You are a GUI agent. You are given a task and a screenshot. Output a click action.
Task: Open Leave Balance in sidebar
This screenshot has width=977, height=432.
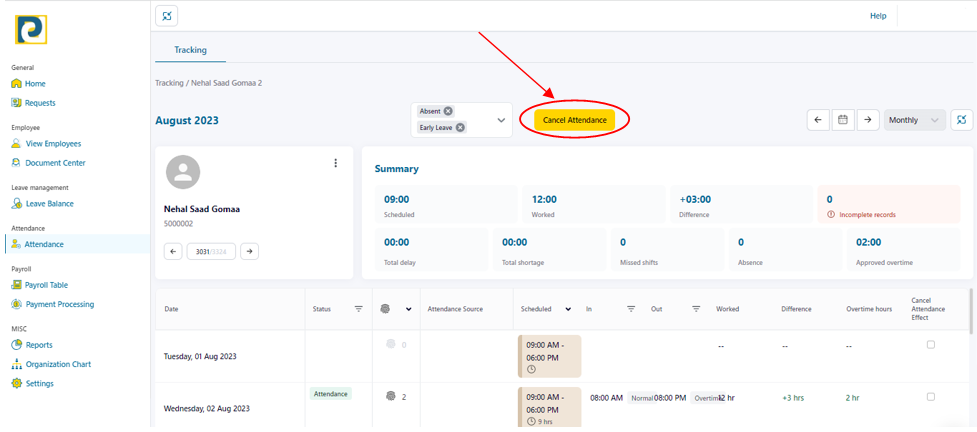pyautogui.click(x=49, y=204)
